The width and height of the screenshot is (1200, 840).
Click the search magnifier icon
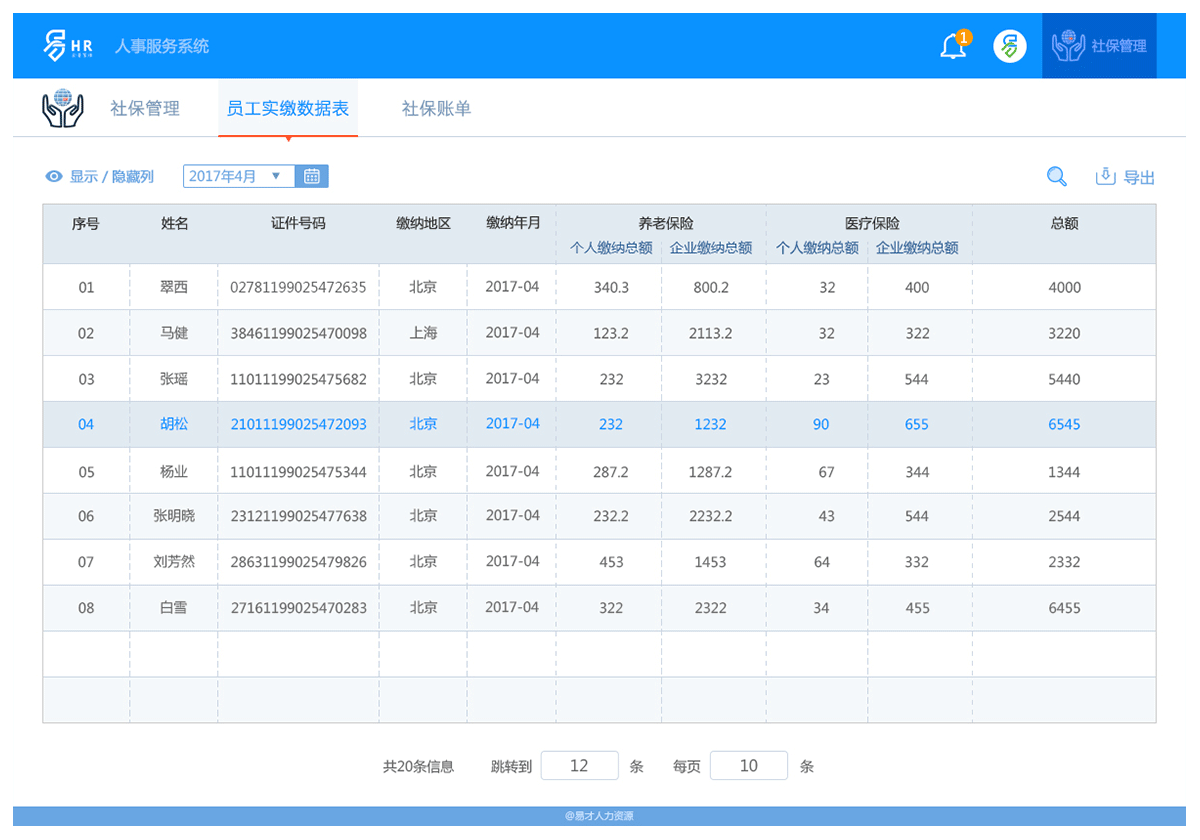tap(1056, 177)
